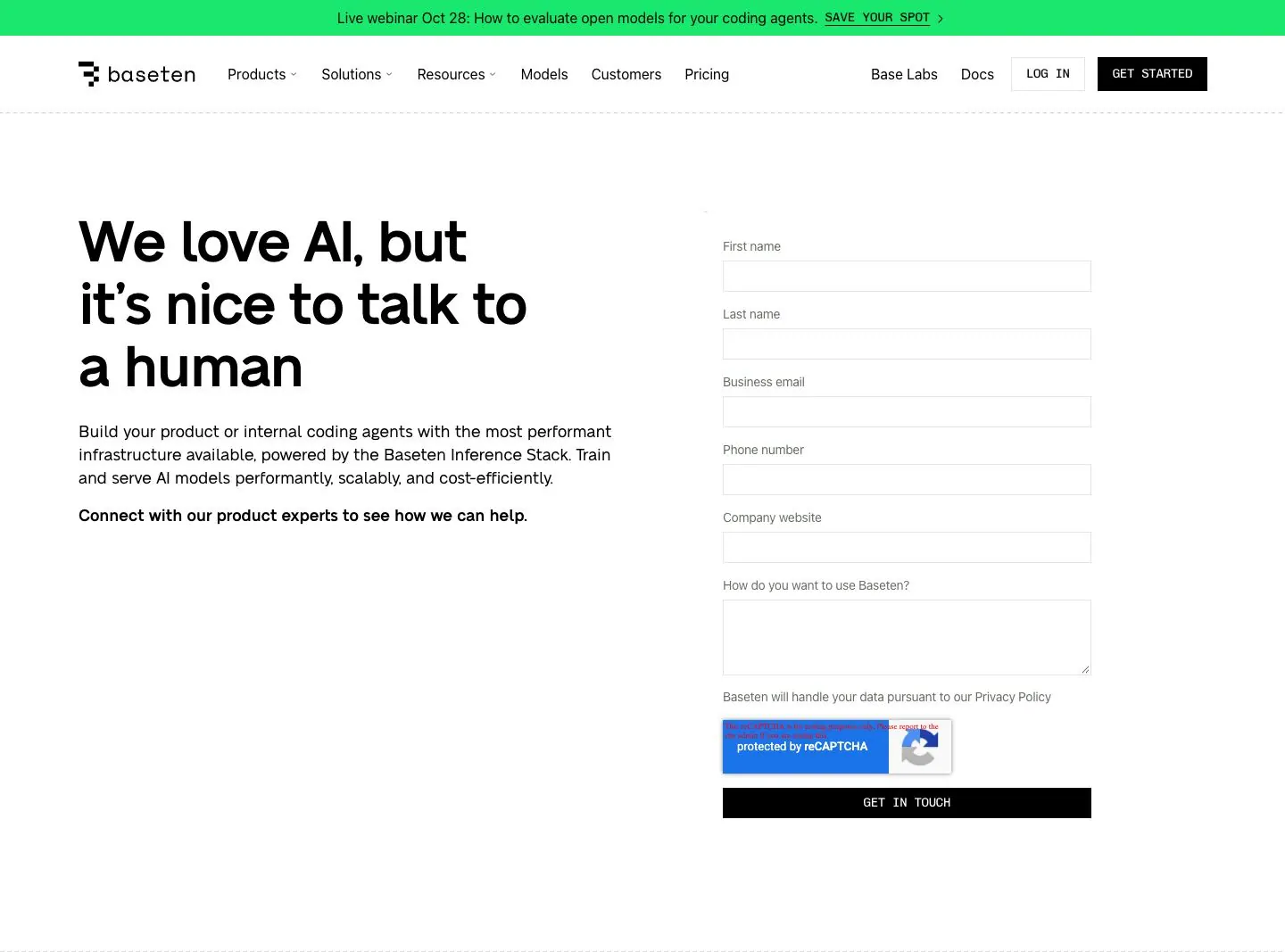
Task: Go to the Pricing page
Action: coord(707,74)
